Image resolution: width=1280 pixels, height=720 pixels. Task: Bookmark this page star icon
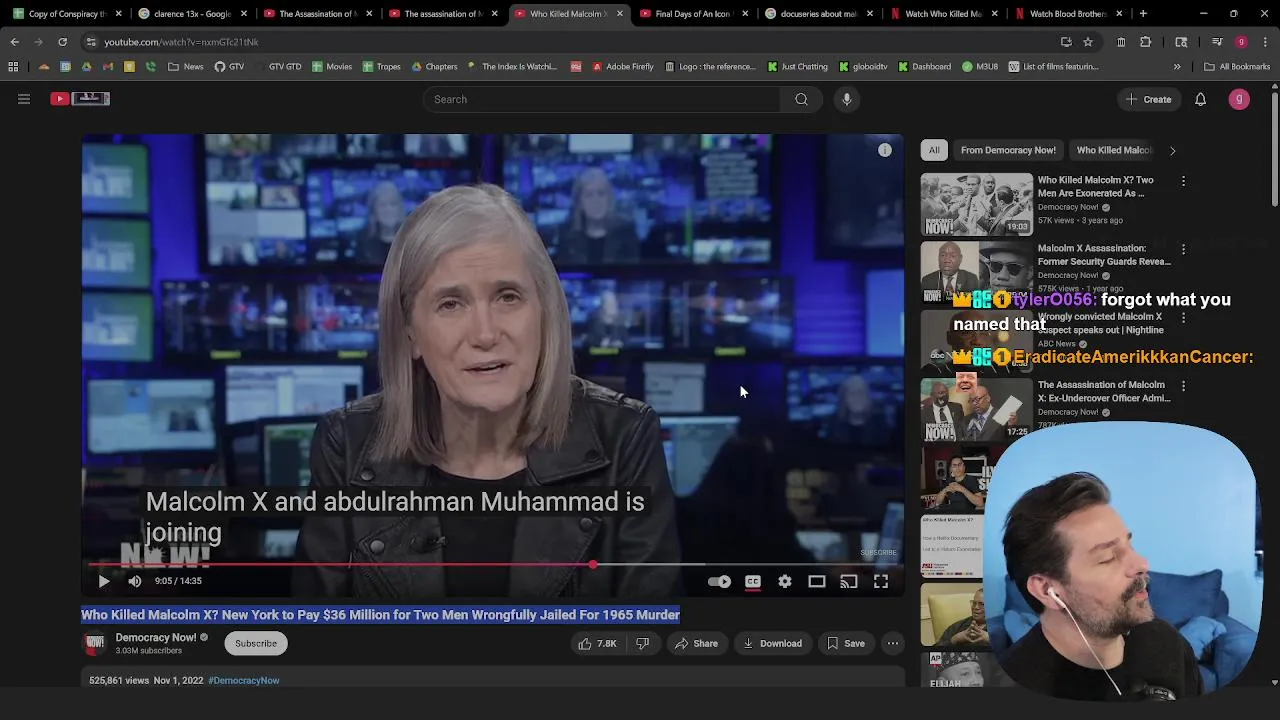(1088, 42)
